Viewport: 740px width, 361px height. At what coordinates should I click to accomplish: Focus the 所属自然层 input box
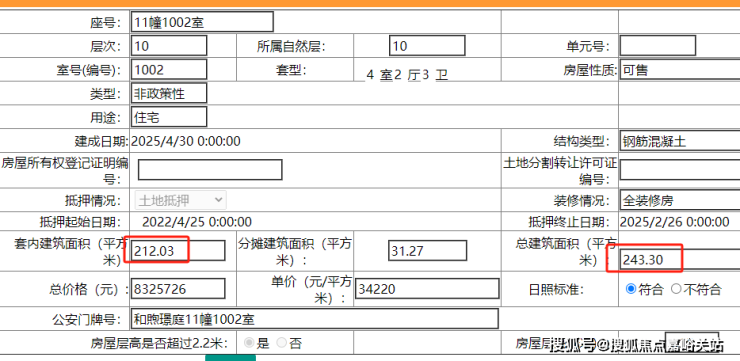point(427,45)
